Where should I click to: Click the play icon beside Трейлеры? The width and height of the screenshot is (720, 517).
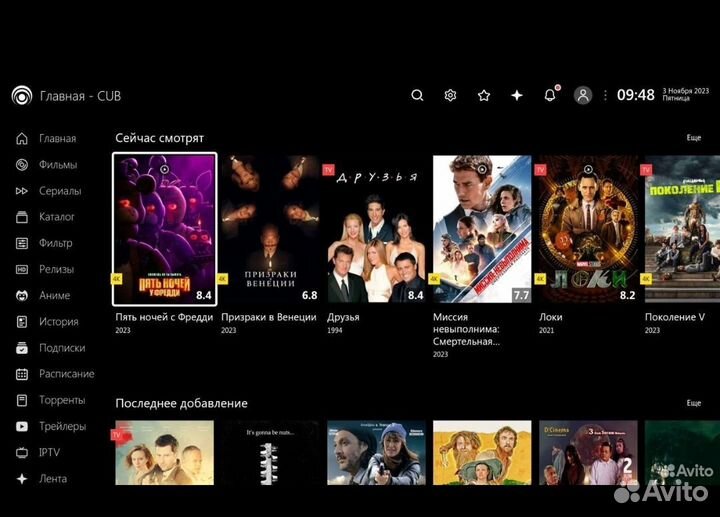click(x=22, y=427)
